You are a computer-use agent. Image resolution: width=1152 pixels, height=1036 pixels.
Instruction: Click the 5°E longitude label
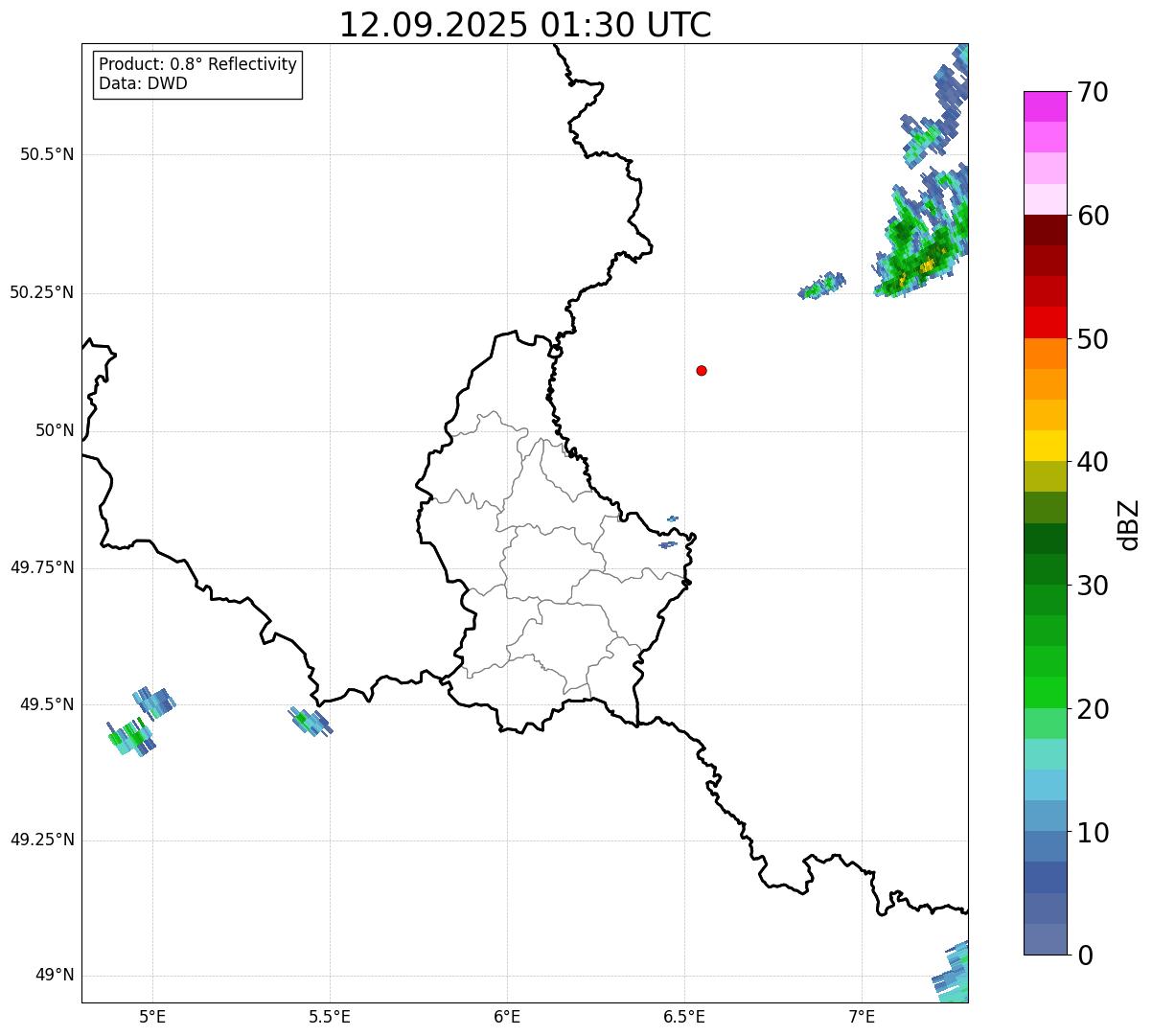coord(152,1017)
